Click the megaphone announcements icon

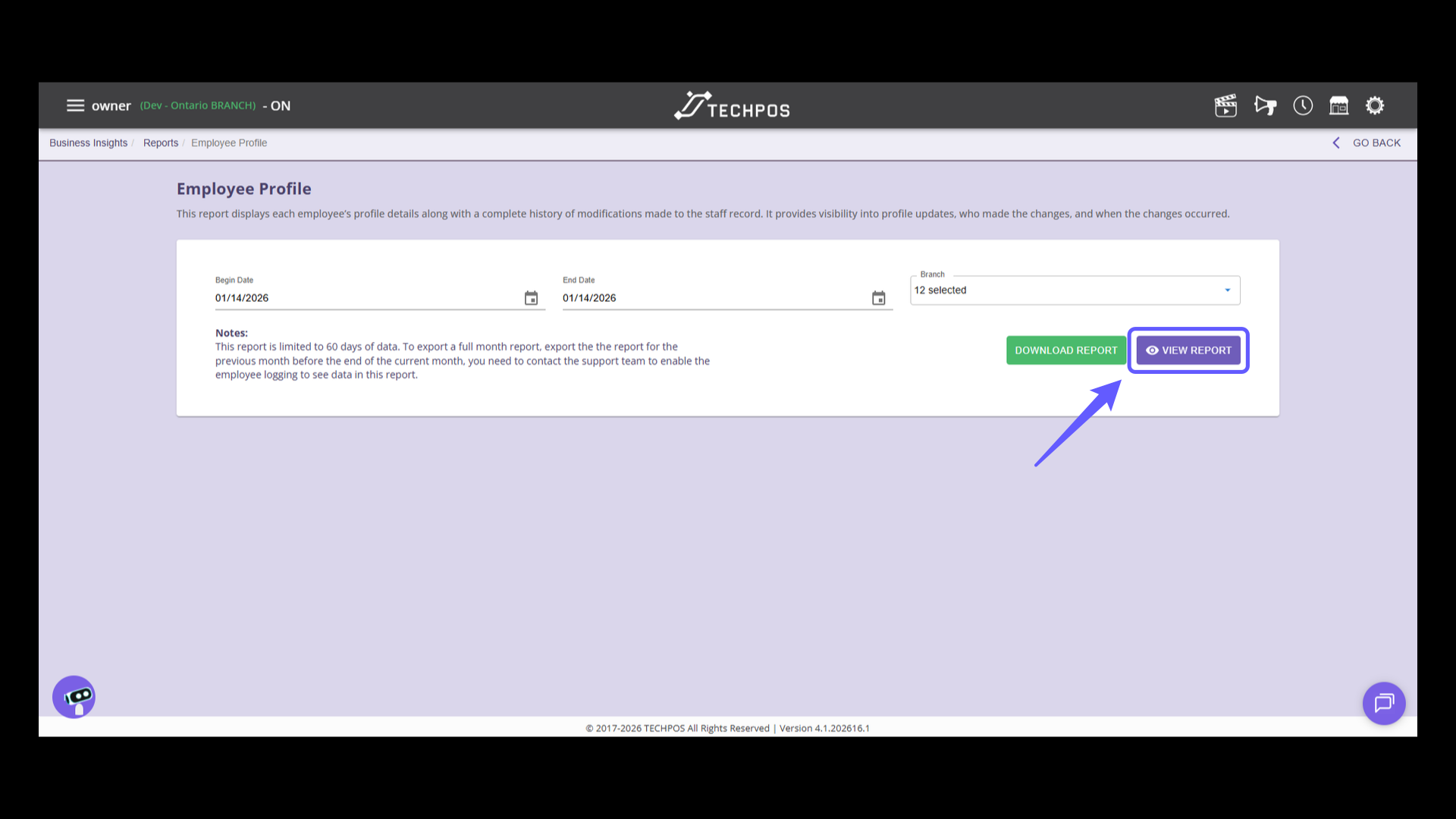1265,105
